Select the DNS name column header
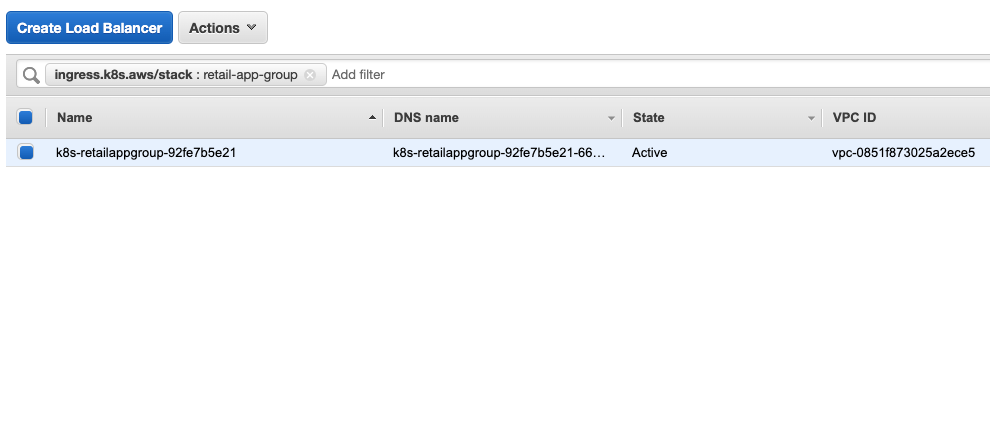This screenshot has width=990, height=433. pyautogui.click(x=426, y=117)
